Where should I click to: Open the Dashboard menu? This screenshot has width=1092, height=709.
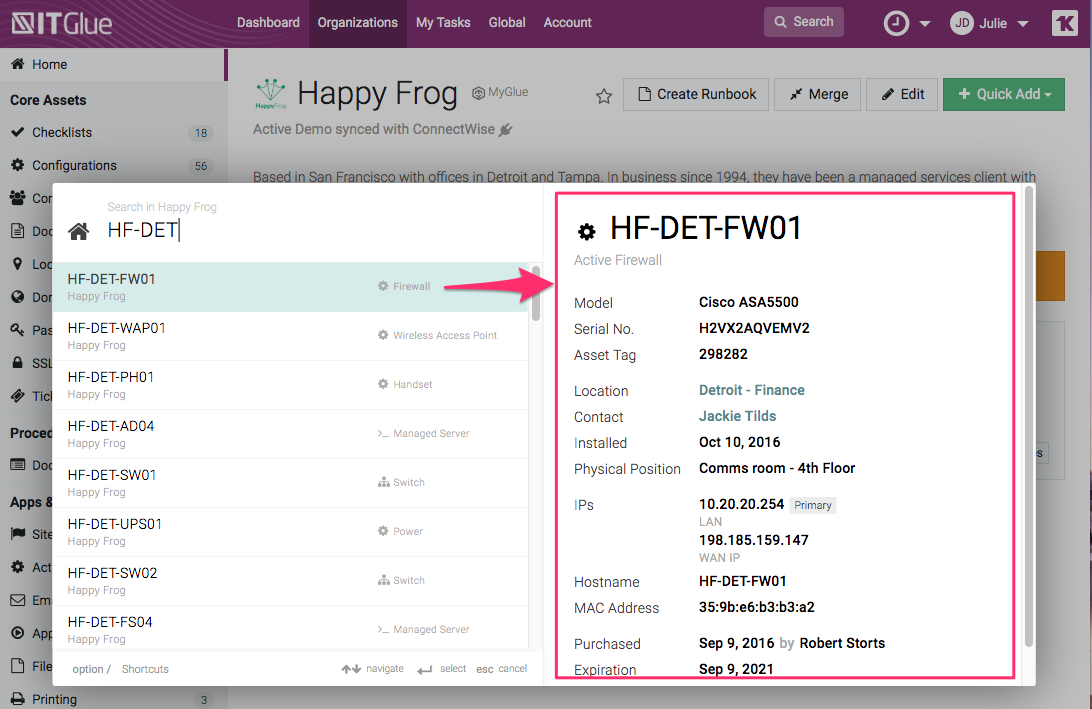pos(268,22)
